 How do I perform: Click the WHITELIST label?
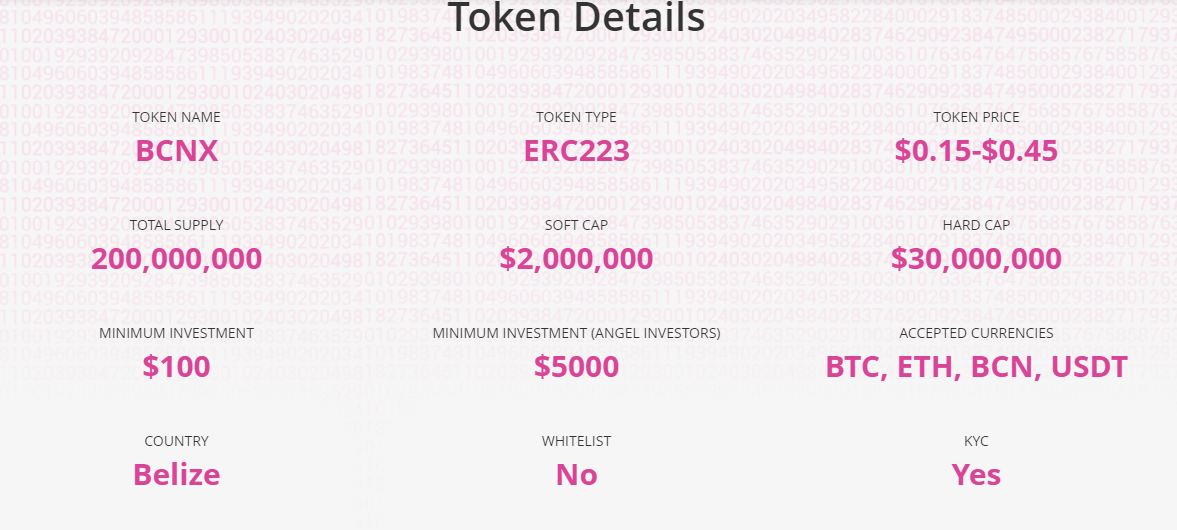tap(576, 441)
